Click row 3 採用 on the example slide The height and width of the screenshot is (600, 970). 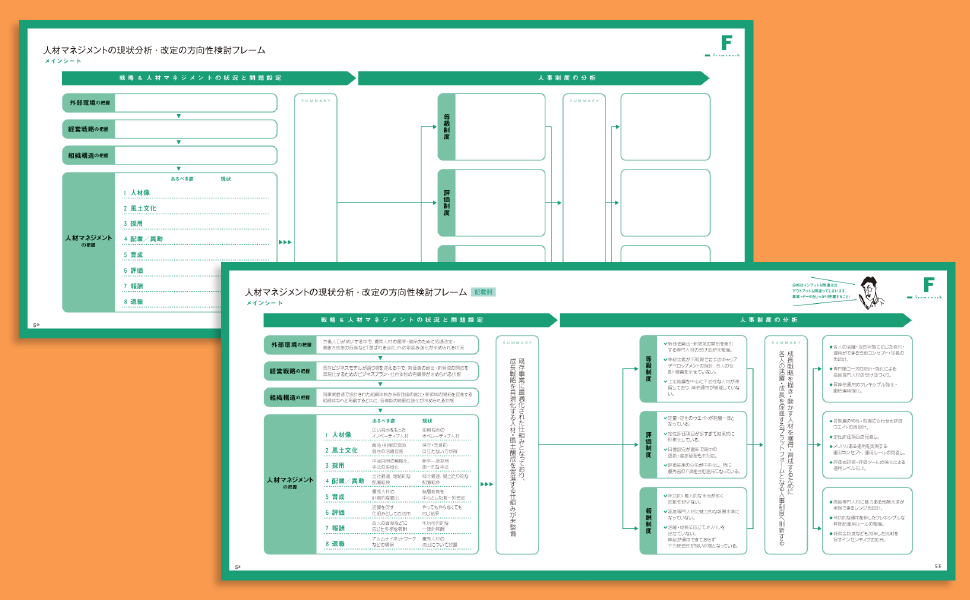point(398,465)
